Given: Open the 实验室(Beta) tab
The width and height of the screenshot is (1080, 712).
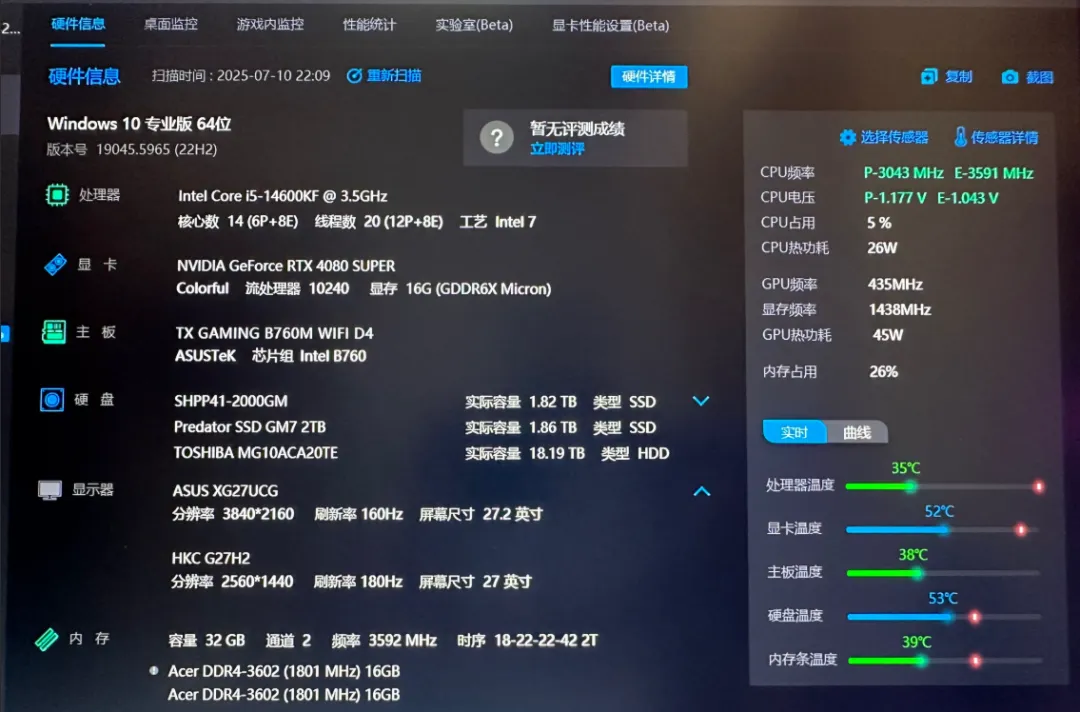Looking at the screenshot, I should tap(474, 25).
